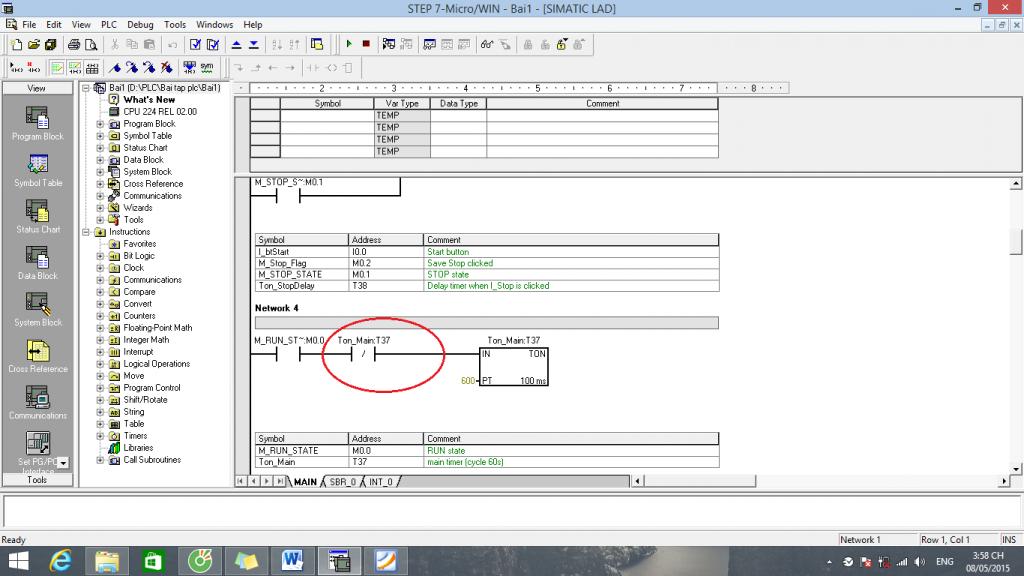Open Program Block in View bar

click(x=37, y=123)
